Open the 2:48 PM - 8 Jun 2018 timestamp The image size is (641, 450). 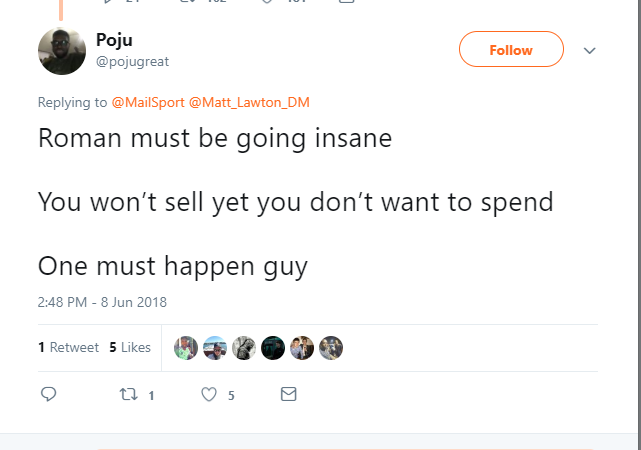pyautogui.click(x=102, y=301)
